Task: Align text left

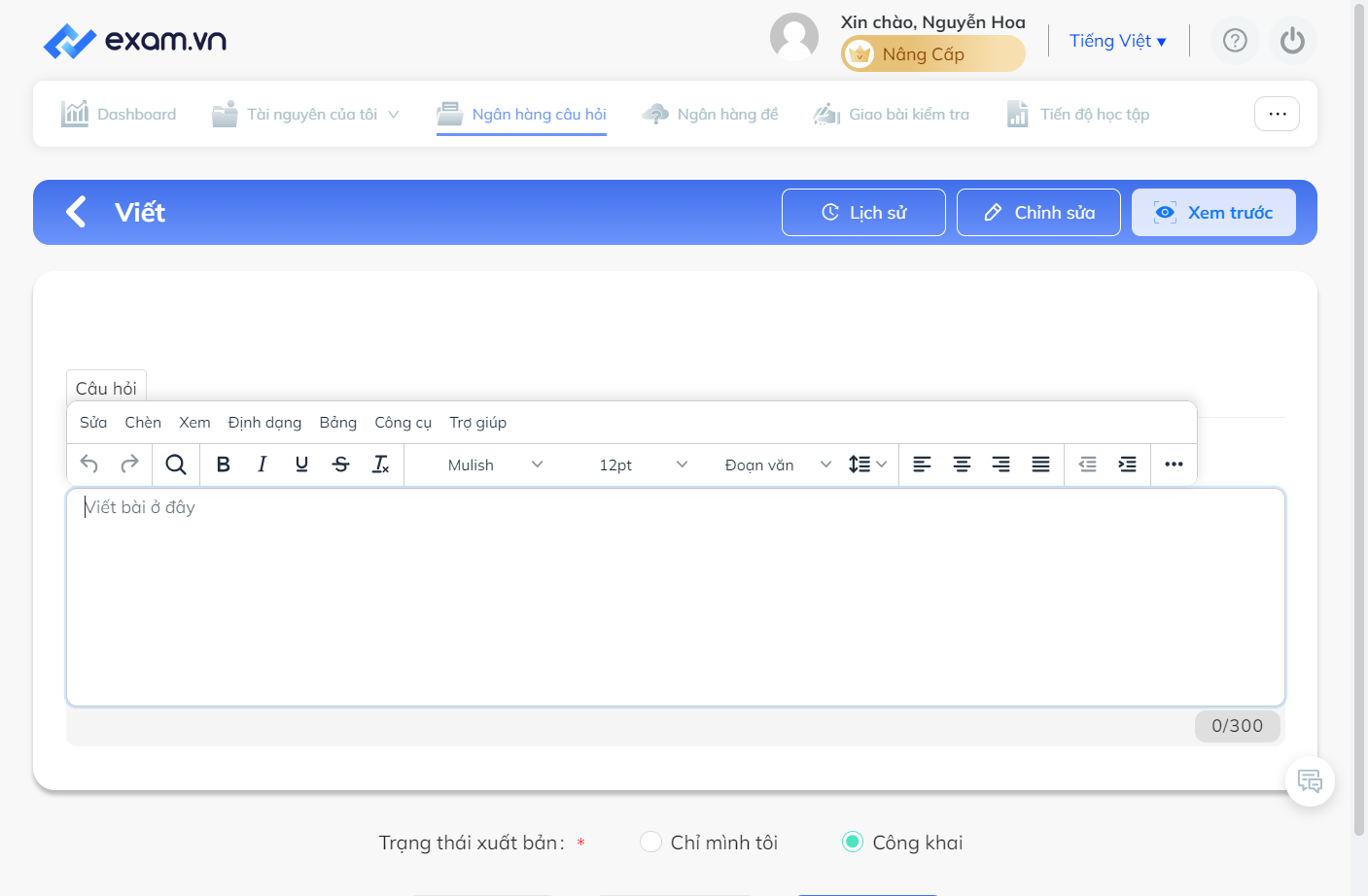Action: coord(923,465)
